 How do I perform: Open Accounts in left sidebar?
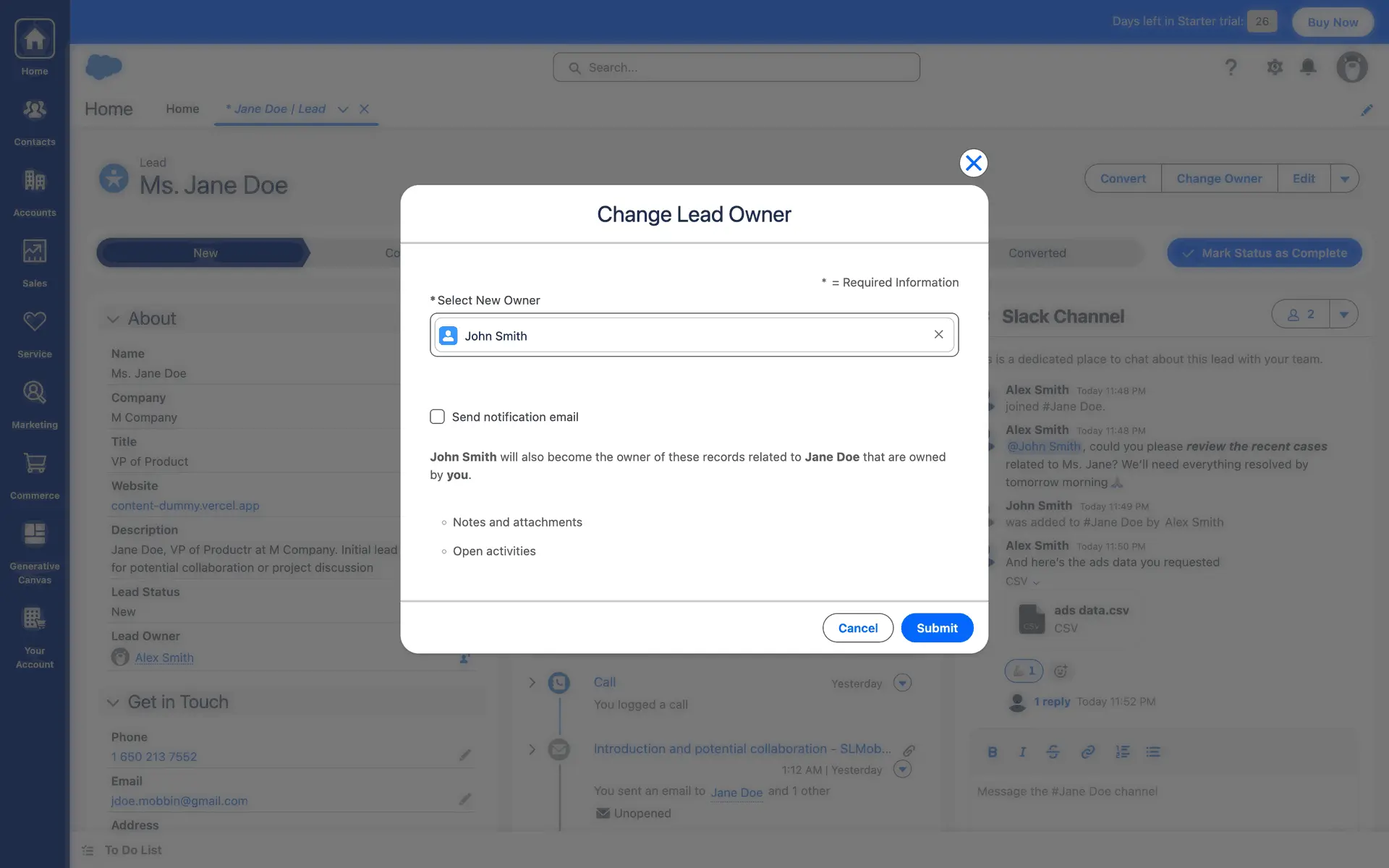34,192
